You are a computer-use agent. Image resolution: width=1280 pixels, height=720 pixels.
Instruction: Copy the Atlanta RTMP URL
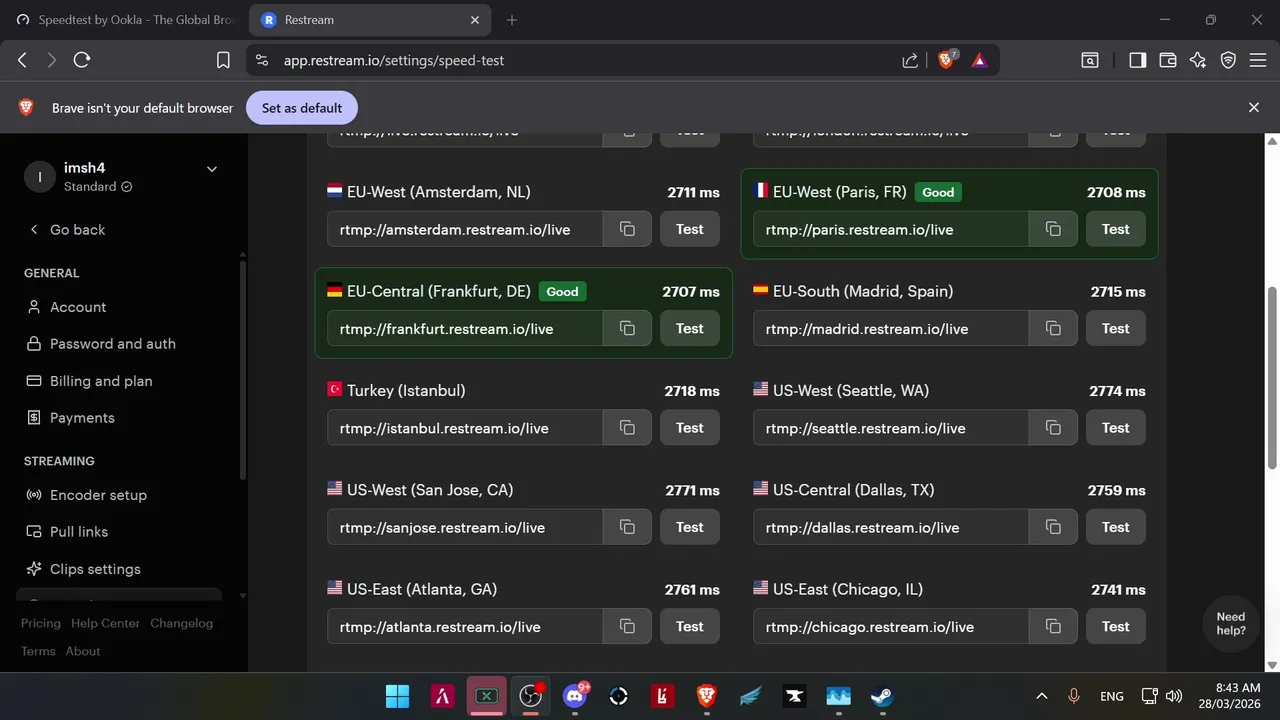[x=627, y=626]
